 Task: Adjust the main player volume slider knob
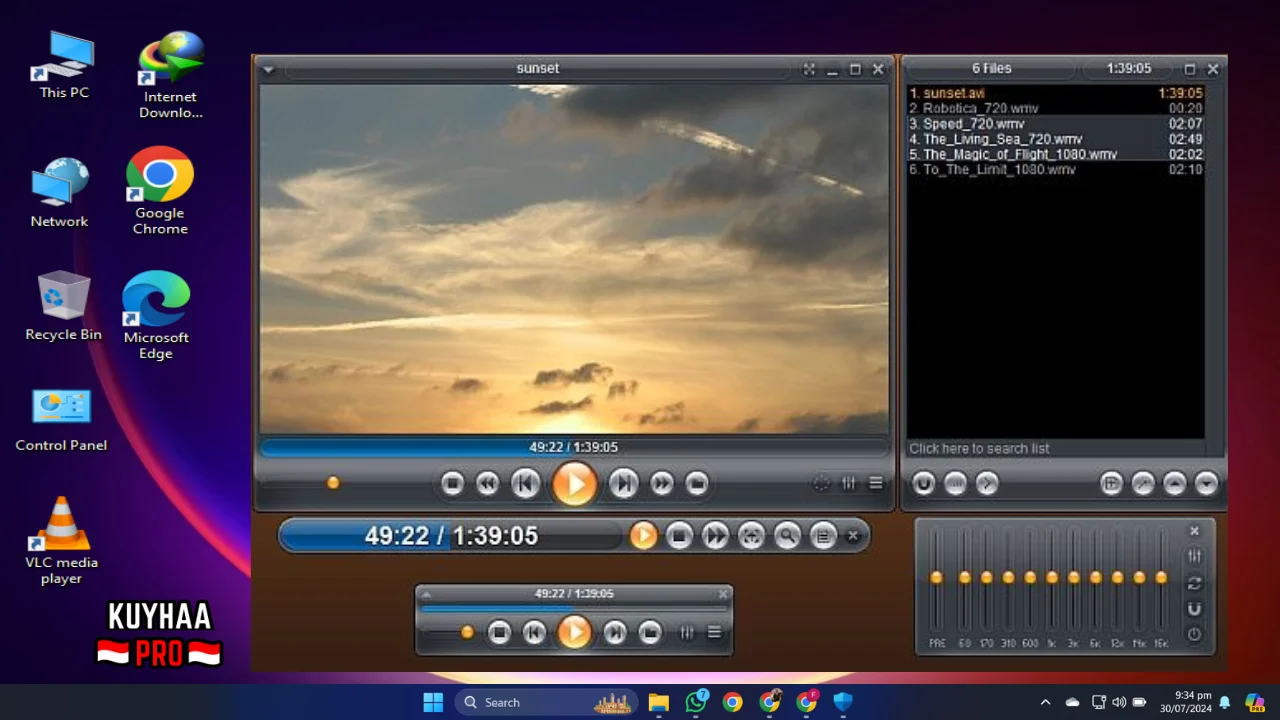click(x=333, y=482)
